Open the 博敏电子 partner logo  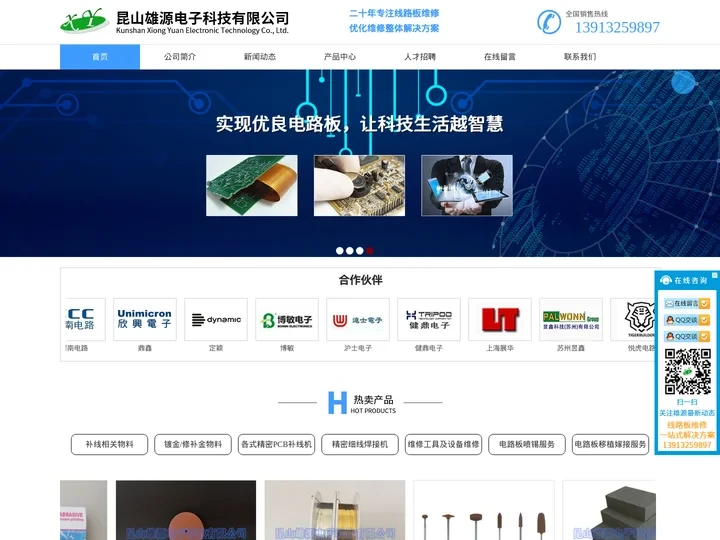click(x=287, y=319)
